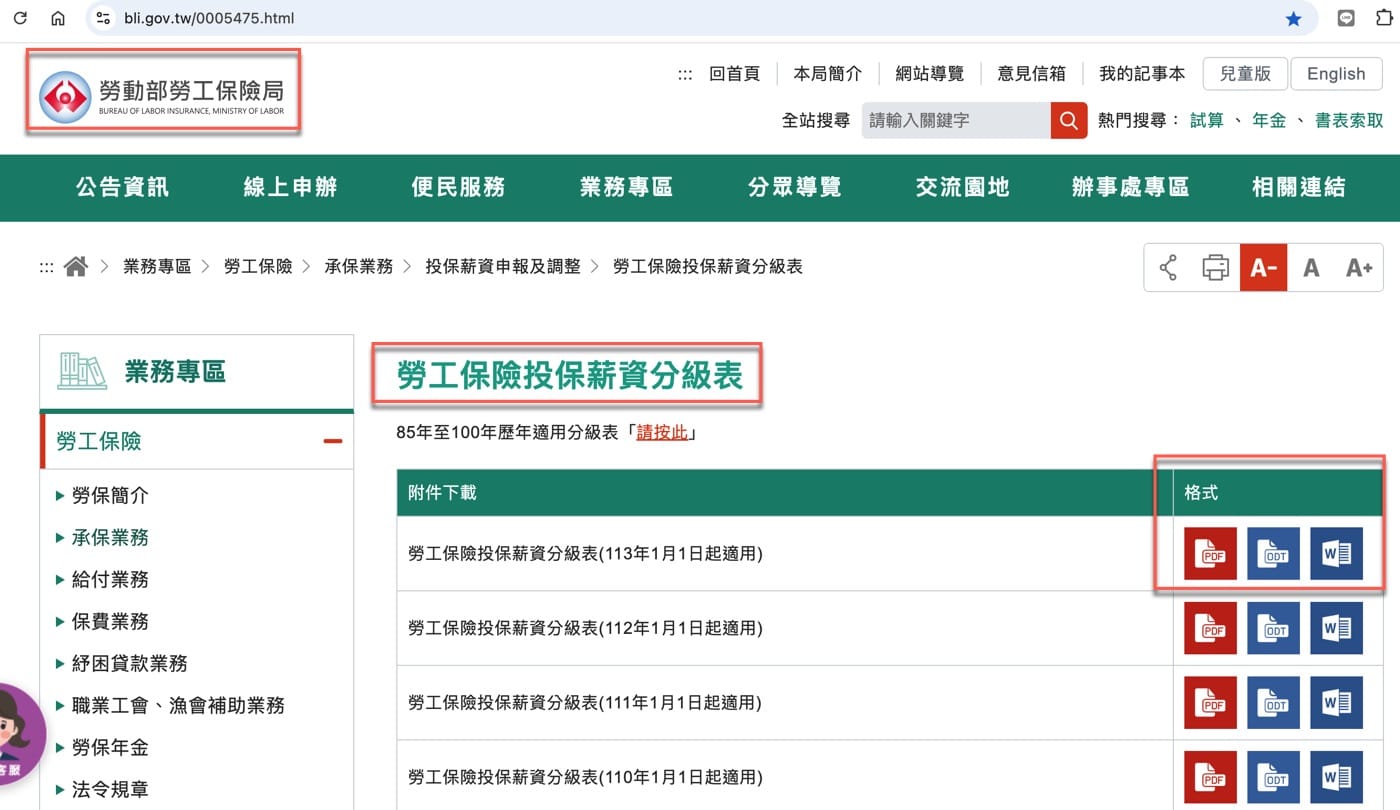This screenshot has height=810, width=1400.
Task: Click the site-wide keyword search field
Action: coord(956,120)
